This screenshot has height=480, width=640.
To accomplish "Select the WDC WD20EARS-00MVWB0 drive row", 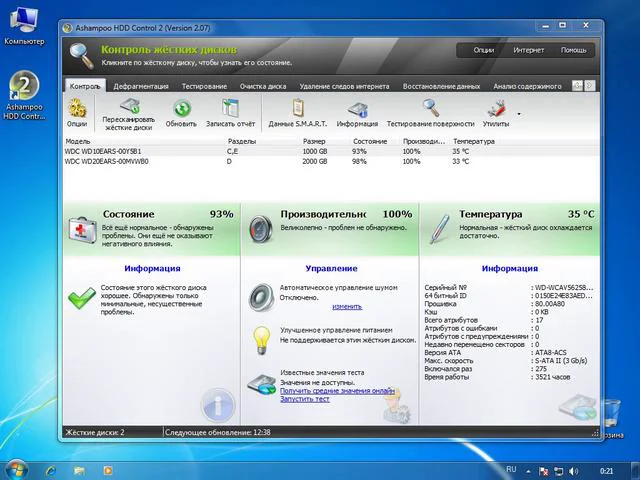I will tap(331, 162).
